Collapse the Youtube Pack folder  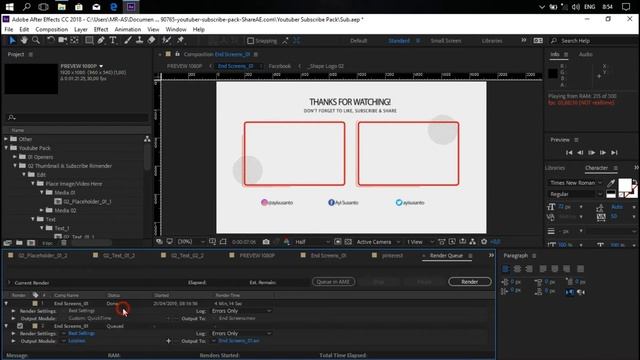[x=6, y=148]
